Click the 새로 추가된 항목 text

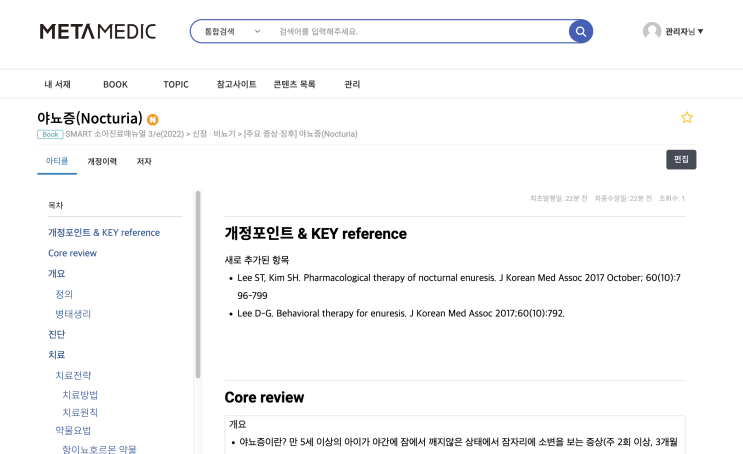(257, 260)
